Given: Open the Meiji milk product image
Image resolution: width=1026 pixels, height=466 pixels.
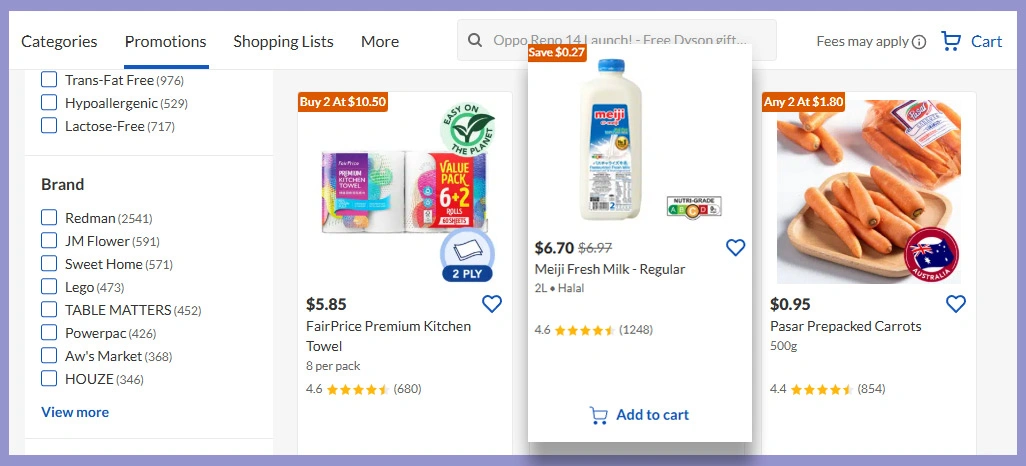Looking at the screenshot, I should pos(605,138).
